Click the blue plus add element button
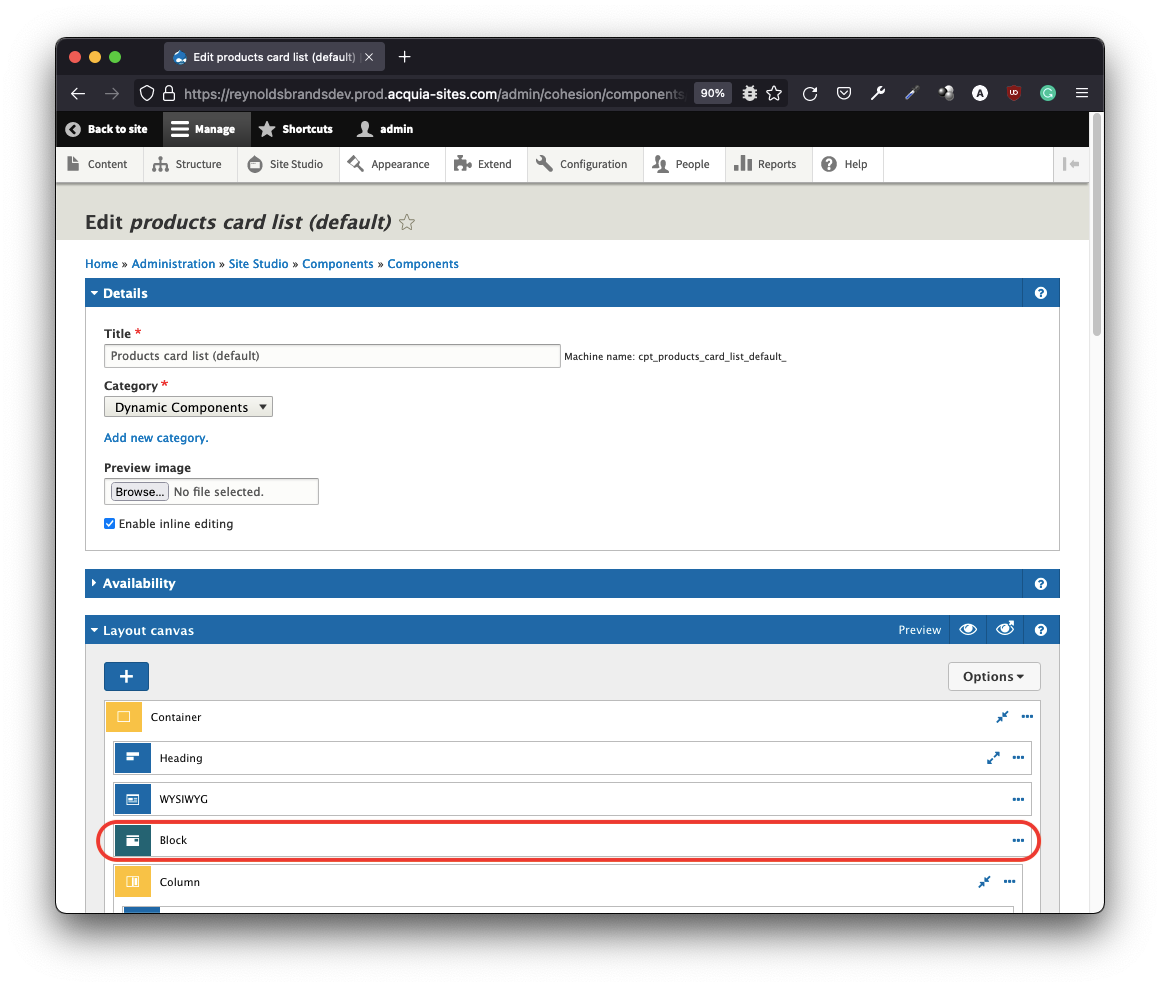 click(x=126, y=677)
